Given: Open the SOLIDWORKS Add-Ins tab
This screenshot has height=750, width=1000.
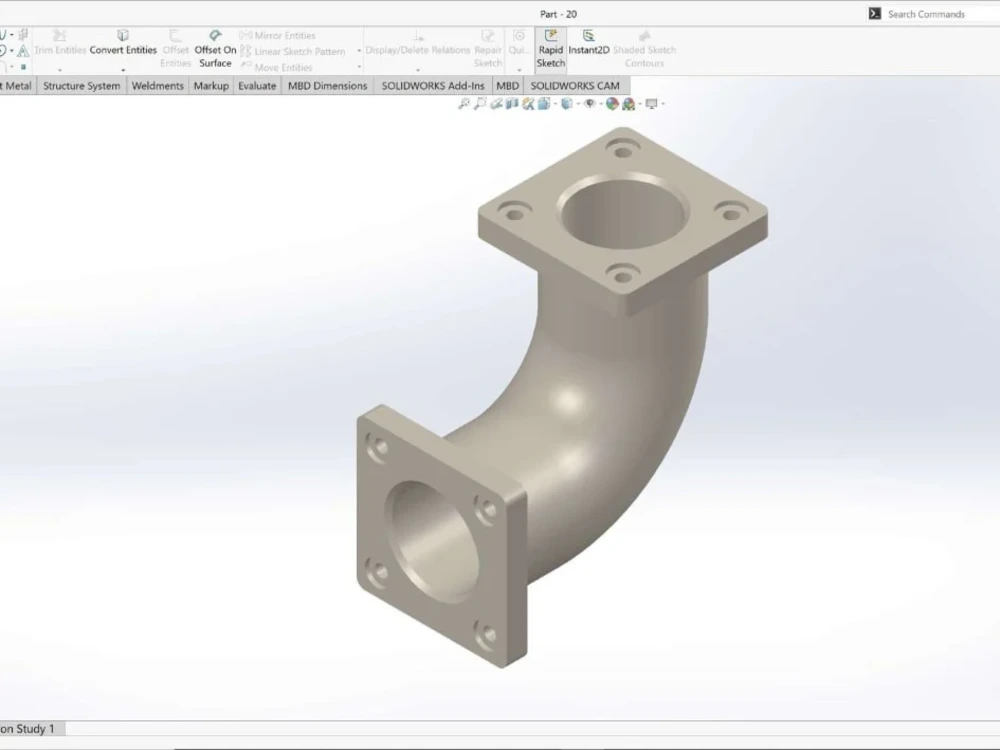Looking at the screenshot, I should coord(432,86).
